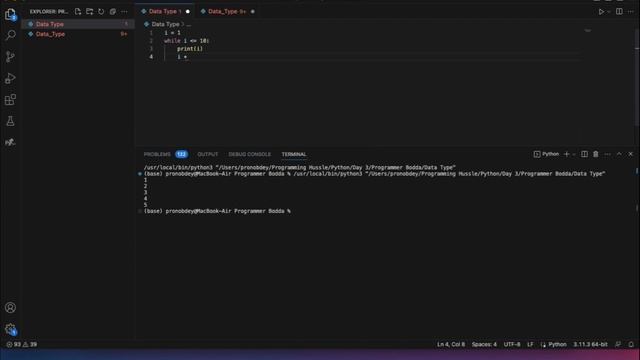Click the terminal output line '5'

click(145, 205)
